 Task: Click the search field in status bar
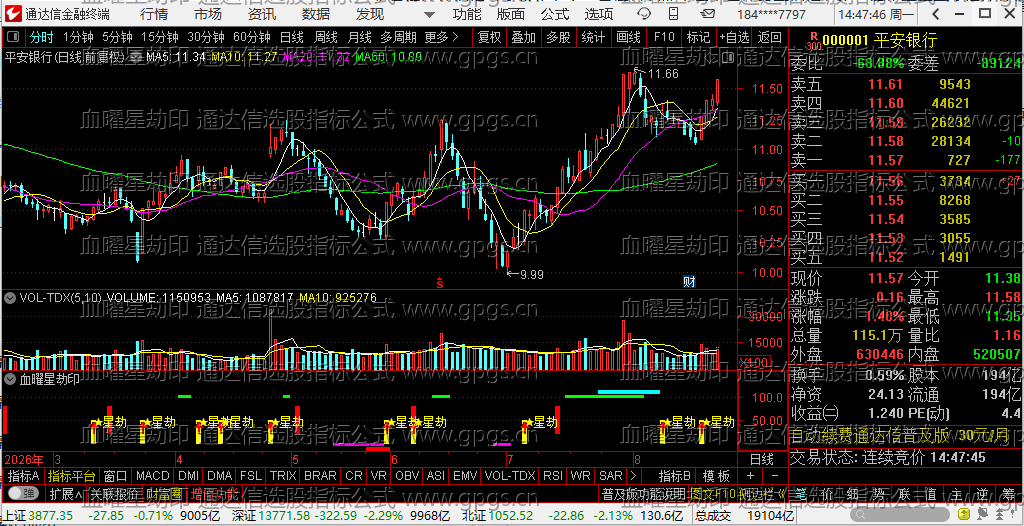click(x=900, y=514)
